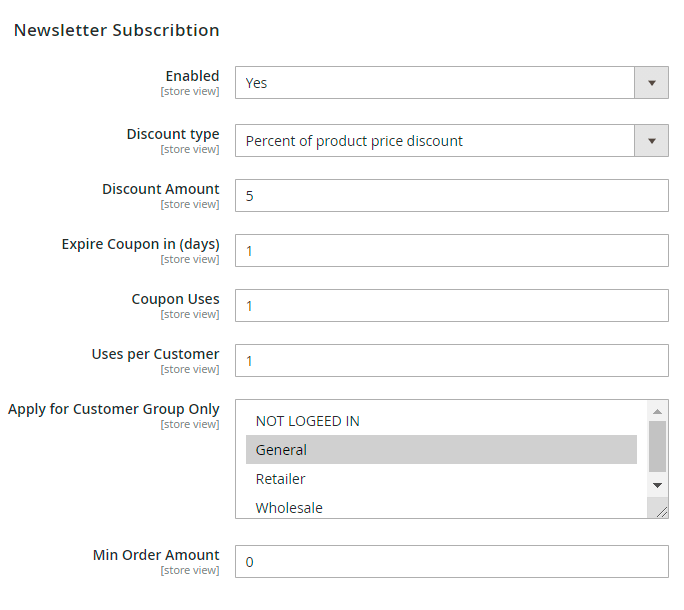This screenshot has height=610, width=684.
Task: Click the Newsletter Subscribtion section heading
Action: coord(116,30)
